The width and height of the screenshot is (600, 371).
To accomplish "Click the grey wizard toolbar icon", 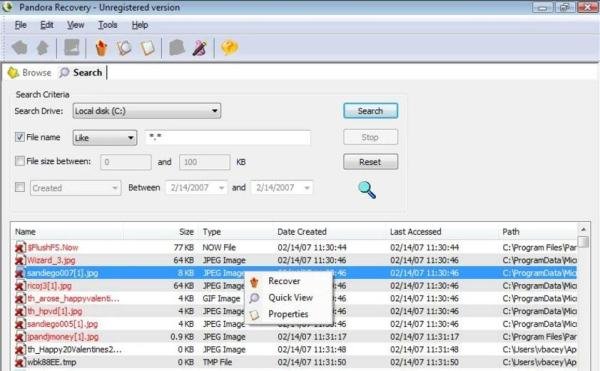I will pyautogui.click(x=177, y=48).
